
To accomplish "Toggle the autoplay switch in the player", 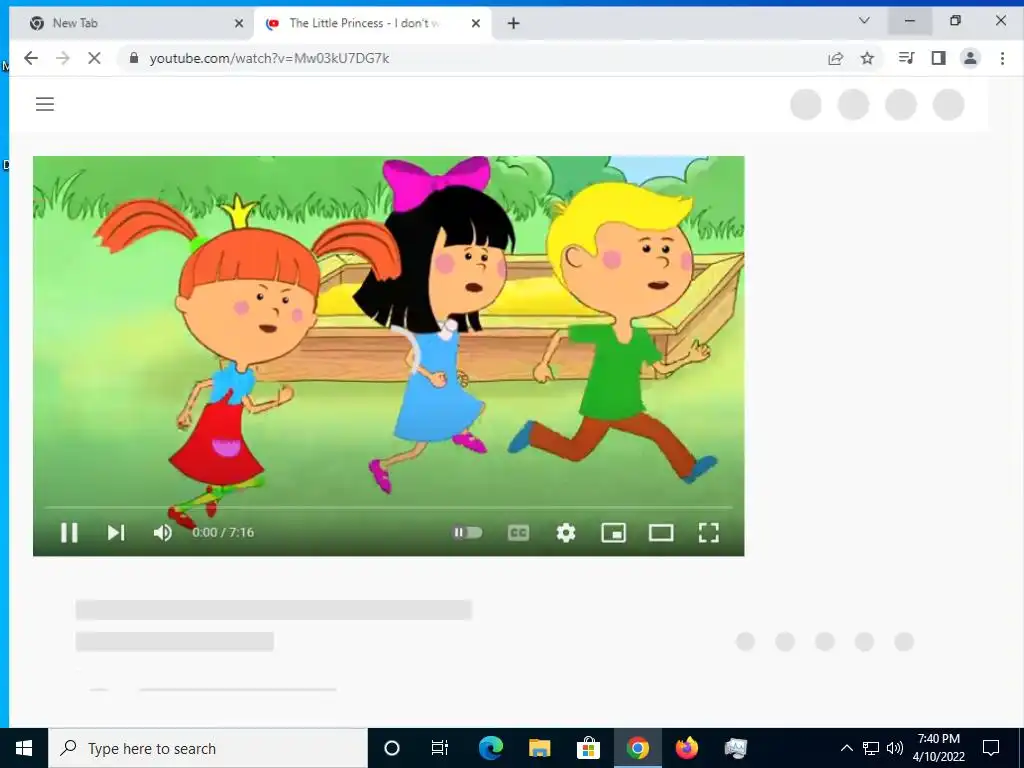I will coord(468,533).
